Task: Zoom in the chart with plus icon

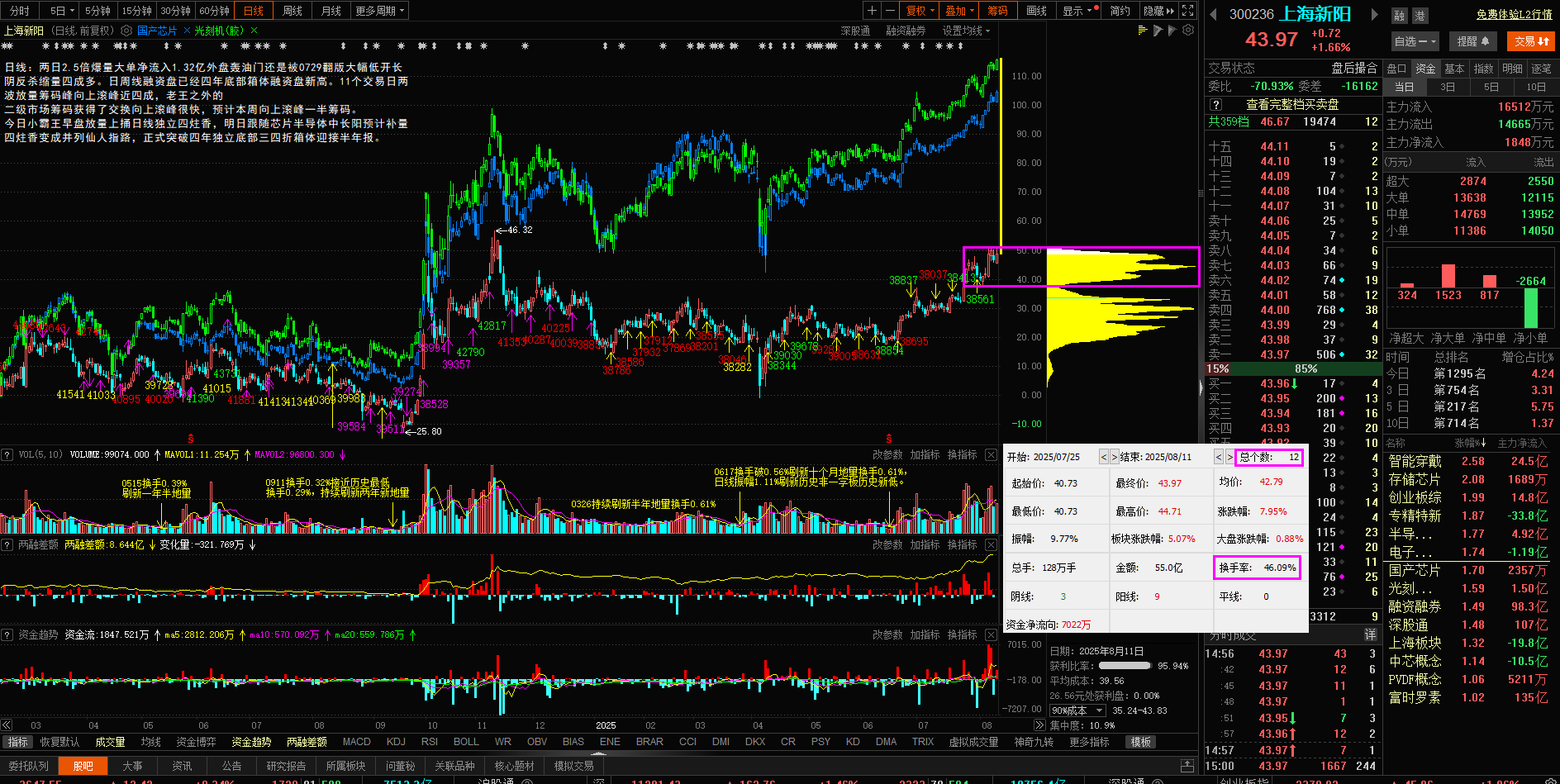Action: (872, 11)
